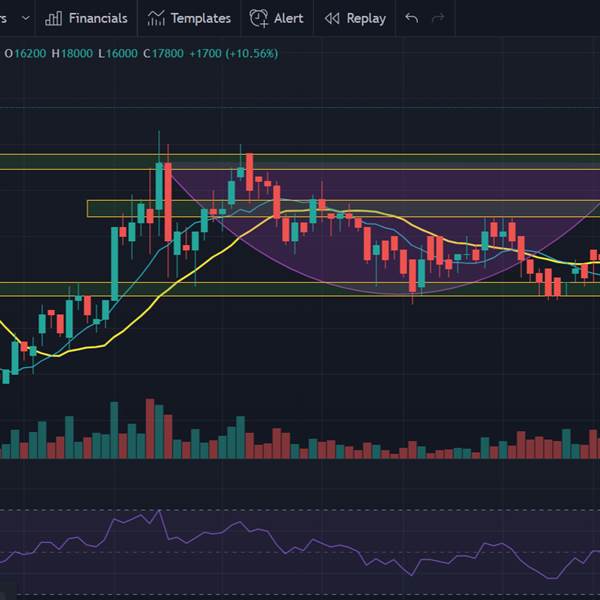Click the alarm clock Alert icon
Screen dimensions: 600x600
point(259,18)
